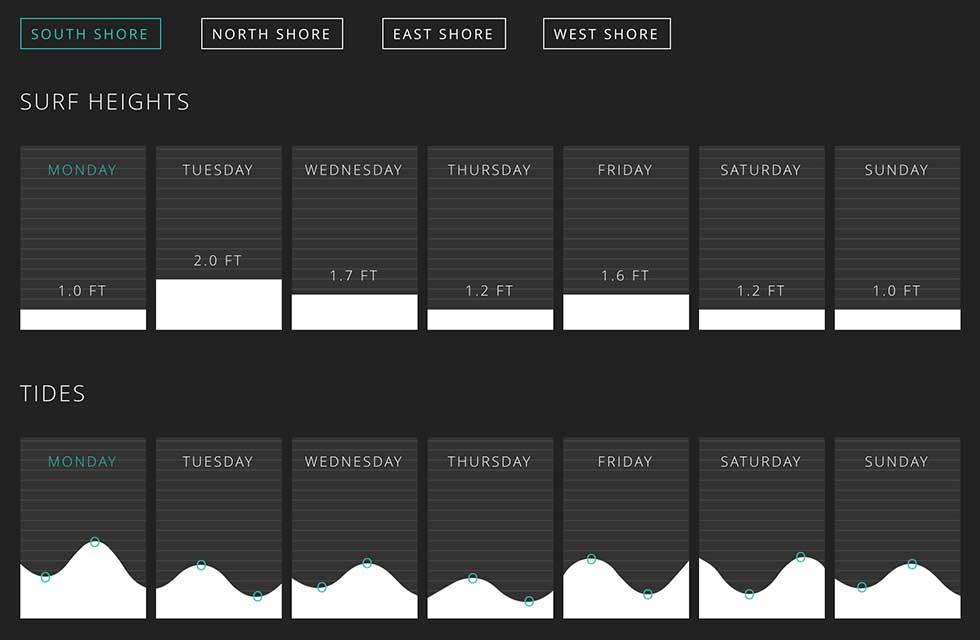Click Saturday's high tide marker
The width and height of the screenshot is (980, 640).
pos(801,556)
